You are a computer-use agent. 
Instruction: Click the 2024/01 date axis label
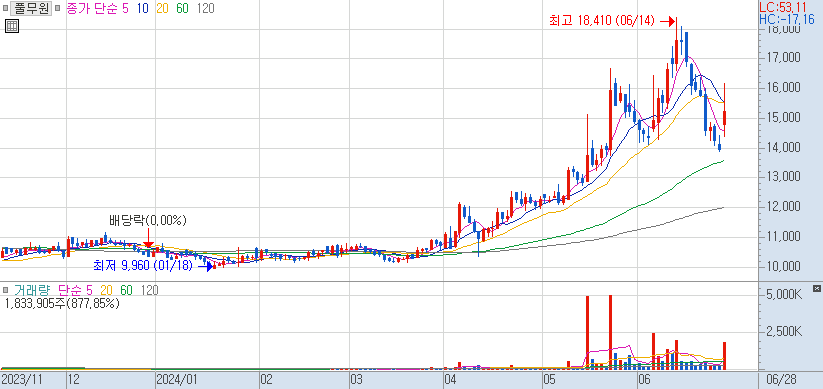177,379
